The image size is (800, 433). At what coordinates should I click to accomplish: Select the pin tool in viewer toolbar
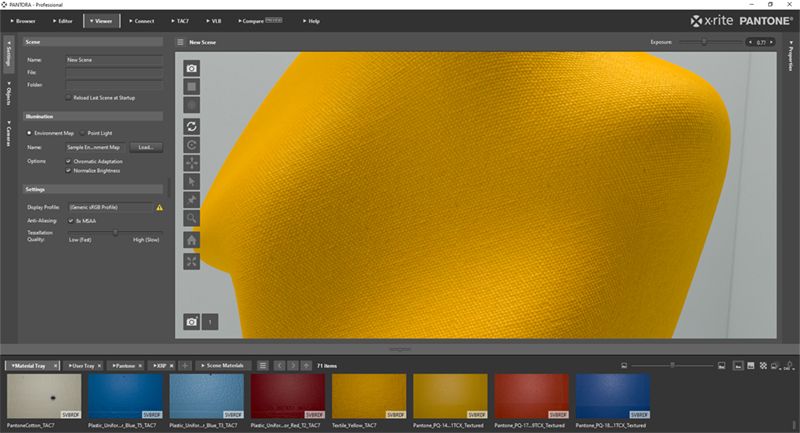191,200
